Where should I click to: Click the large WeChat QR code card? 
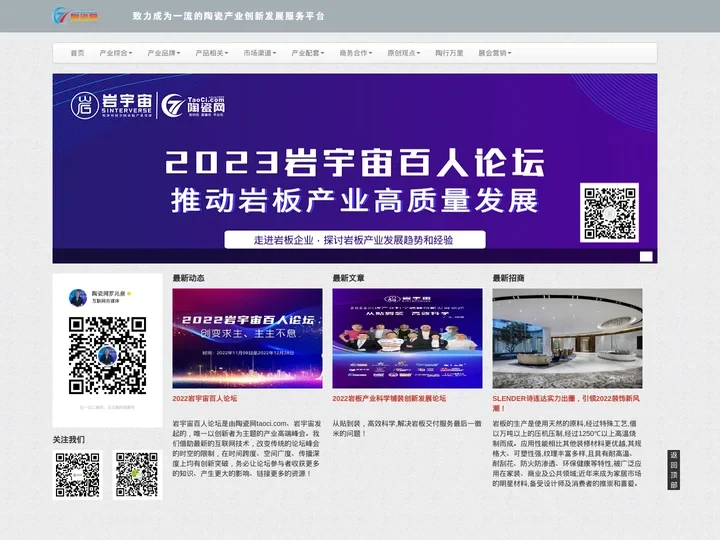click(107, 351)
